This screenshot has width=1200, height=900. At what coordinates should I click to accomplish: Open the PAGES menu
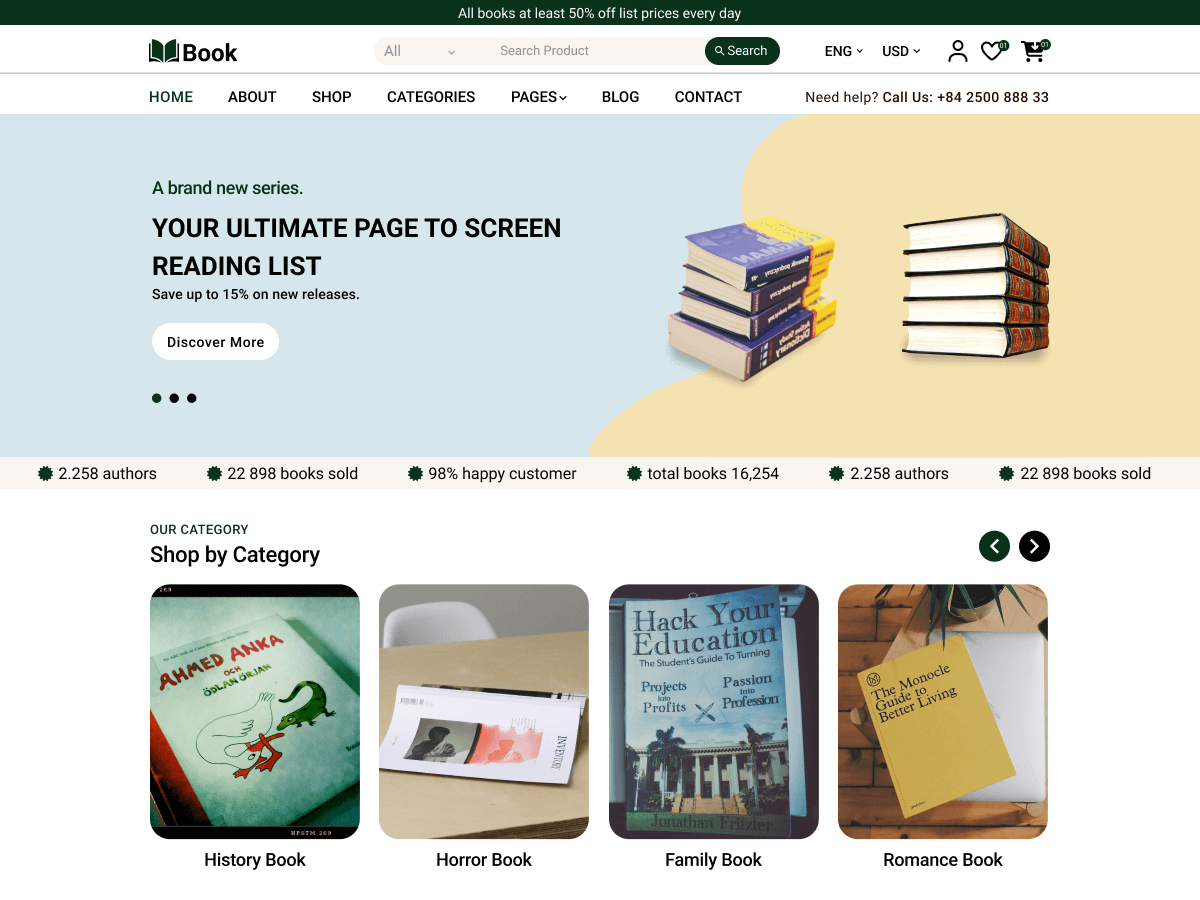point(538,97)
